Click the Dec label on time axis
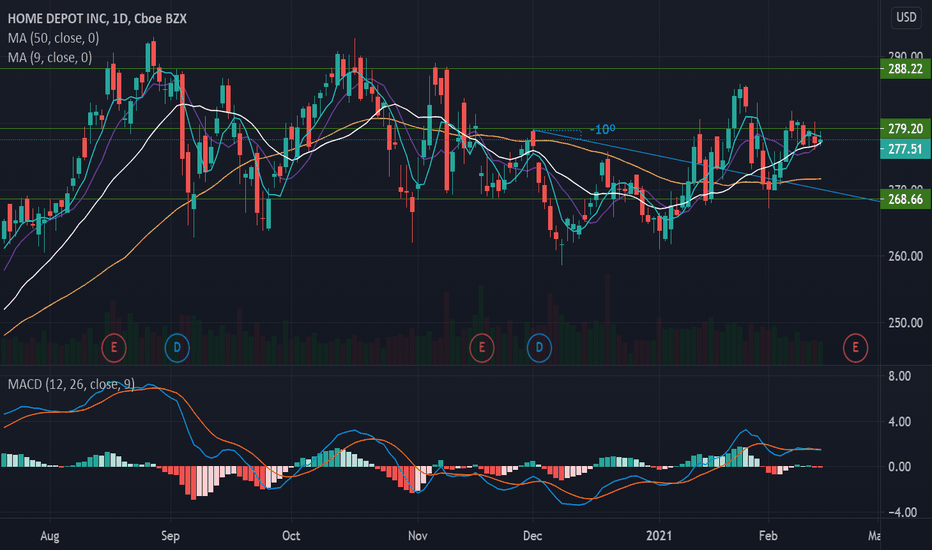Image resolution: width=932 pixels, height=550 pixels. (x=533, y=536)
